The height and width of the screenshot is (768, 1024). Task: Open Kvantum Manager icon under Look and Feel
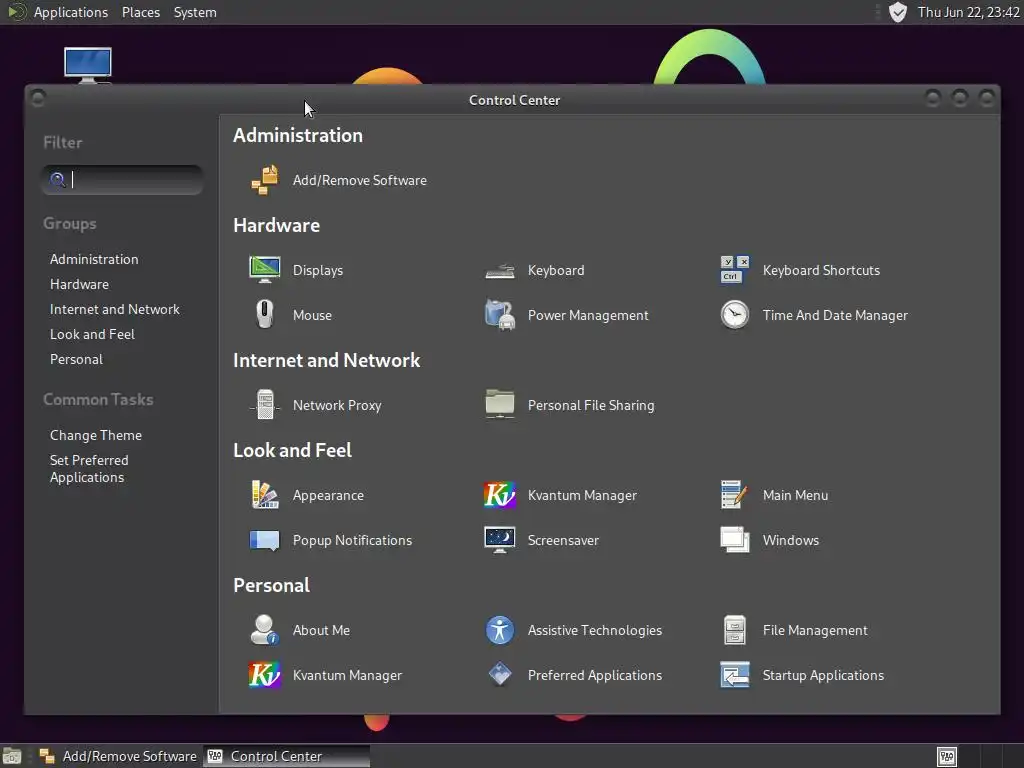point(500,495)
